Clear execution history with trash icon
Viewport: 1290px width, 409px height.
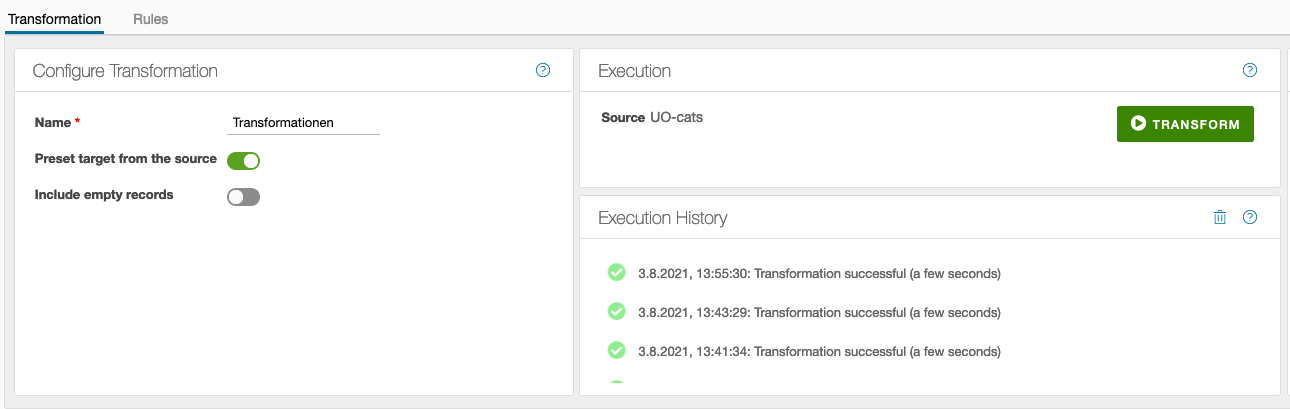[x=1219, y=217]
